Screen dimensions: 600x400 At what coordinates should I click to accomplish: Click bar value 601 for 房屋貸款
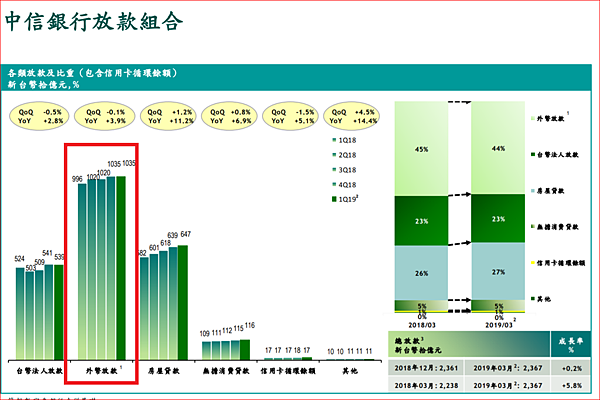tap(154, 248)
